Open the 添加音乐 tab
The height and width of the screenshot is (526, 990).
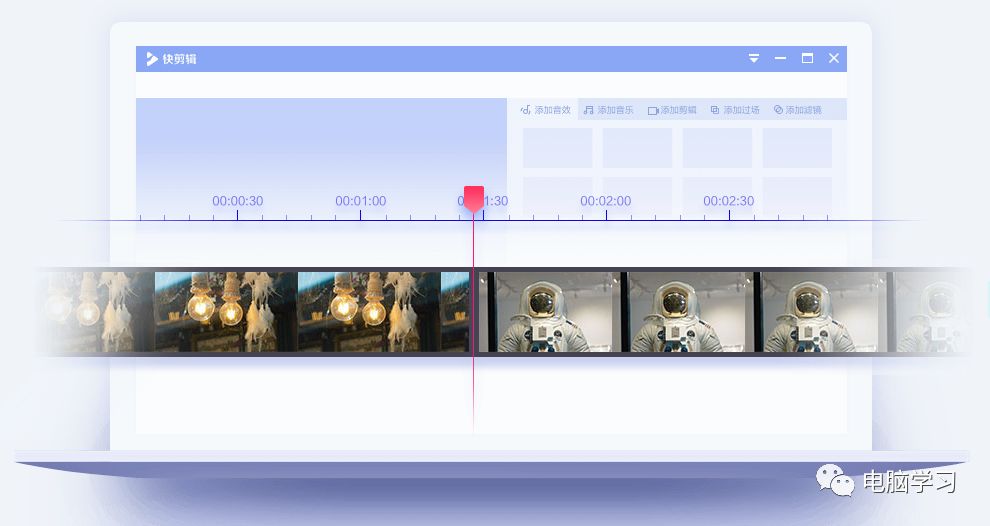coord(609,110)
